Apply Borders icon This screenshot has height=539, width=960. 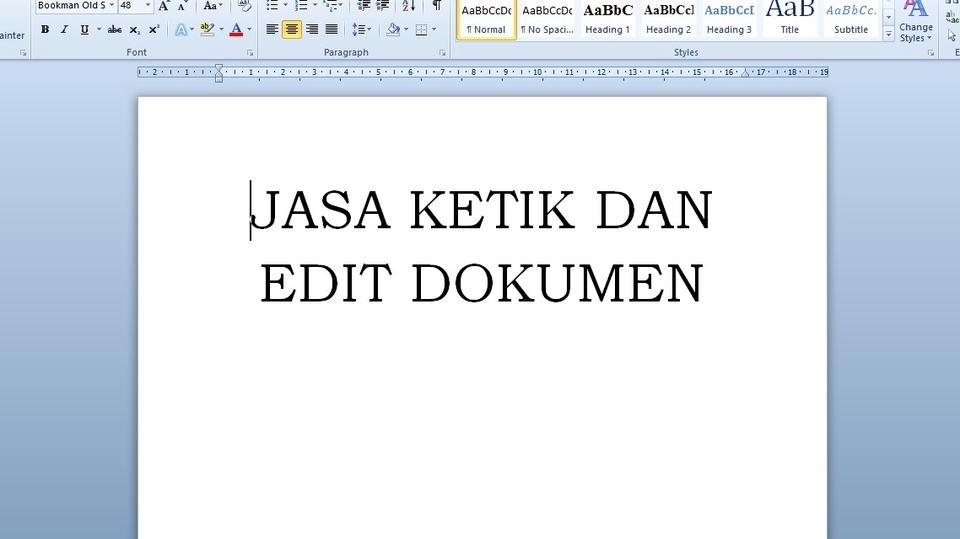[x=421, y=29]
